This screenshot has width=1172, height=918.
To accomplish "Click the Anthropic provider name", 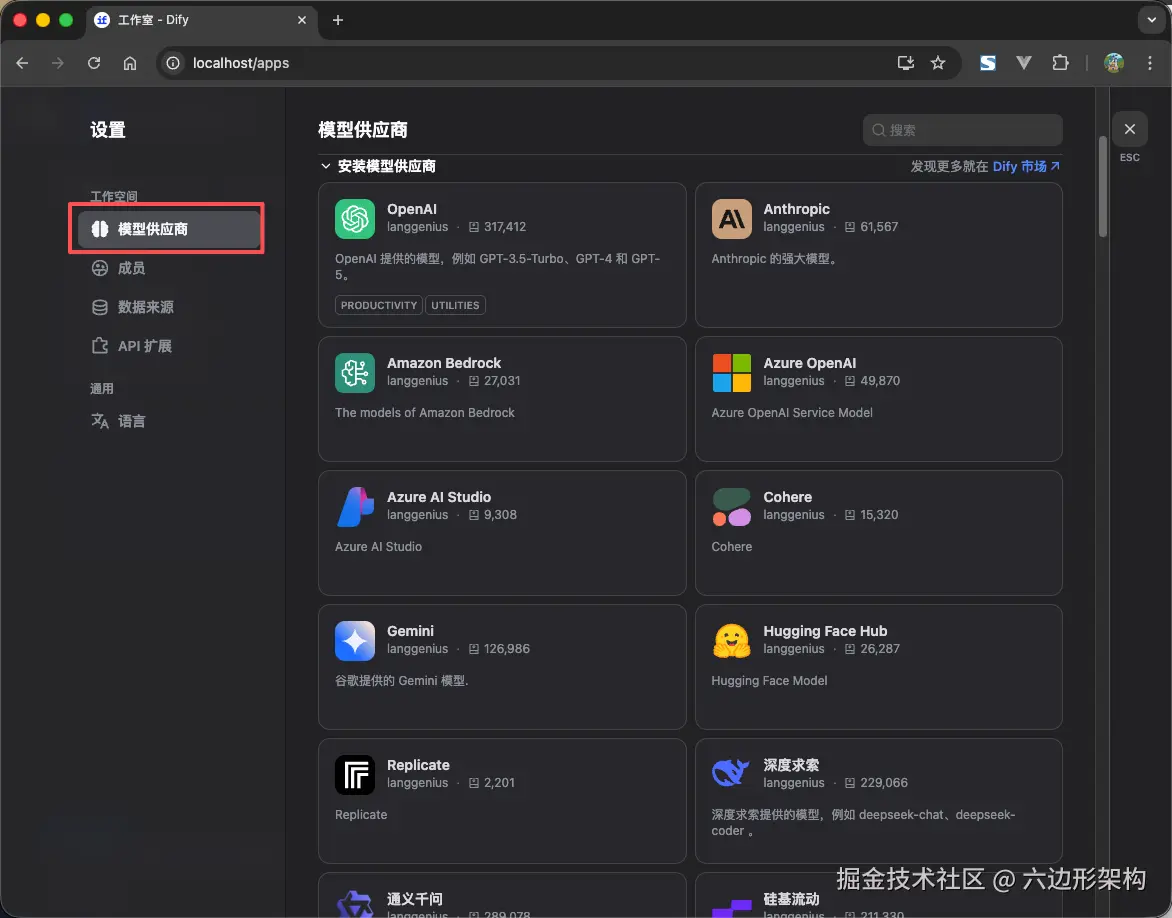I will tap(797, 209).
